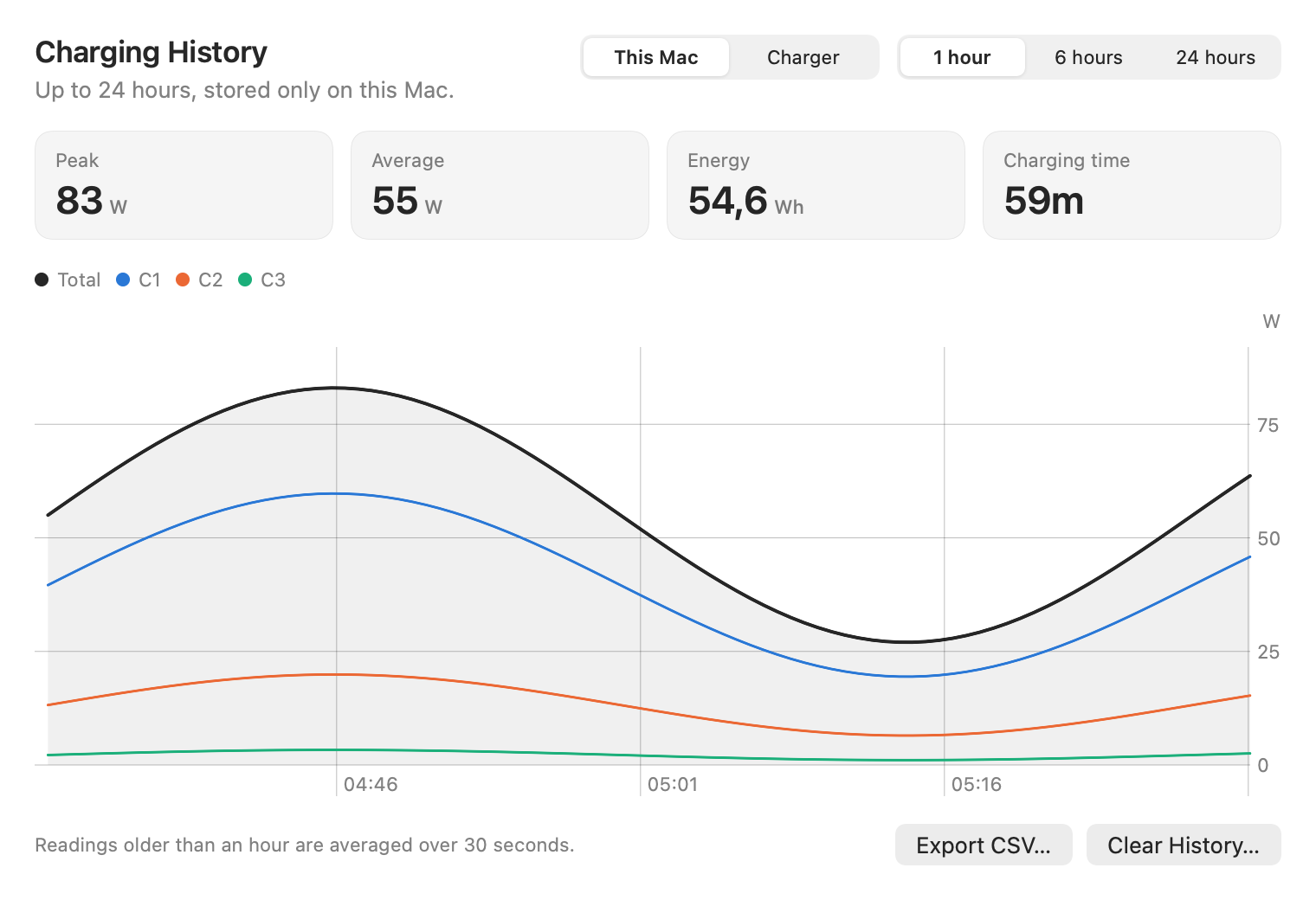Image resolution: width=1316 pixels, height=900 pixels.
Task: Click the 0 axis value
Action: [1263, 765]
